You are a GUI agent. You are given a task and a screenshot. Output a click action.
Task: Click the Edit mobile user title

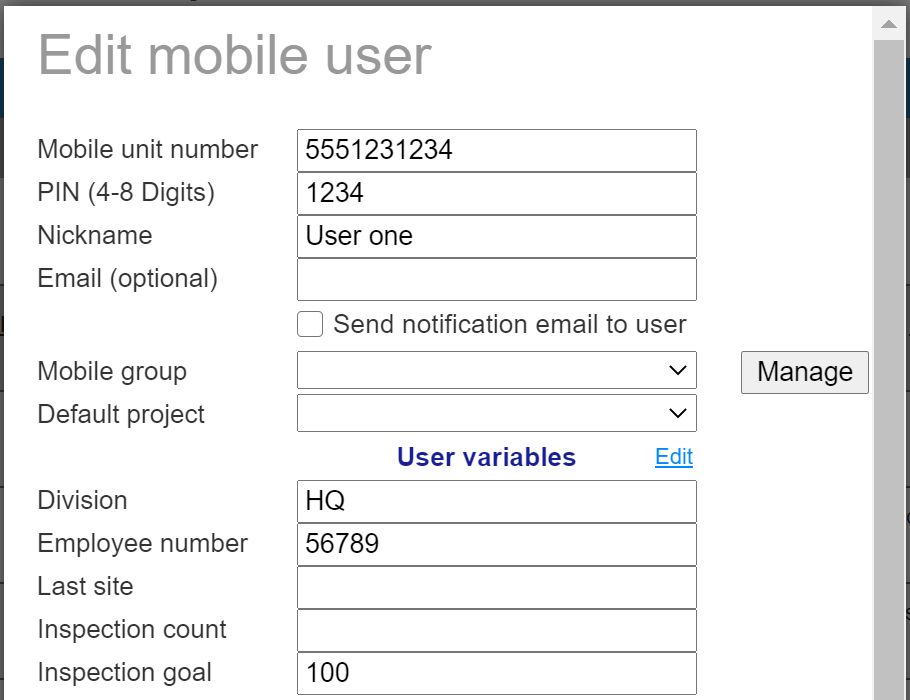click(234, 55)
